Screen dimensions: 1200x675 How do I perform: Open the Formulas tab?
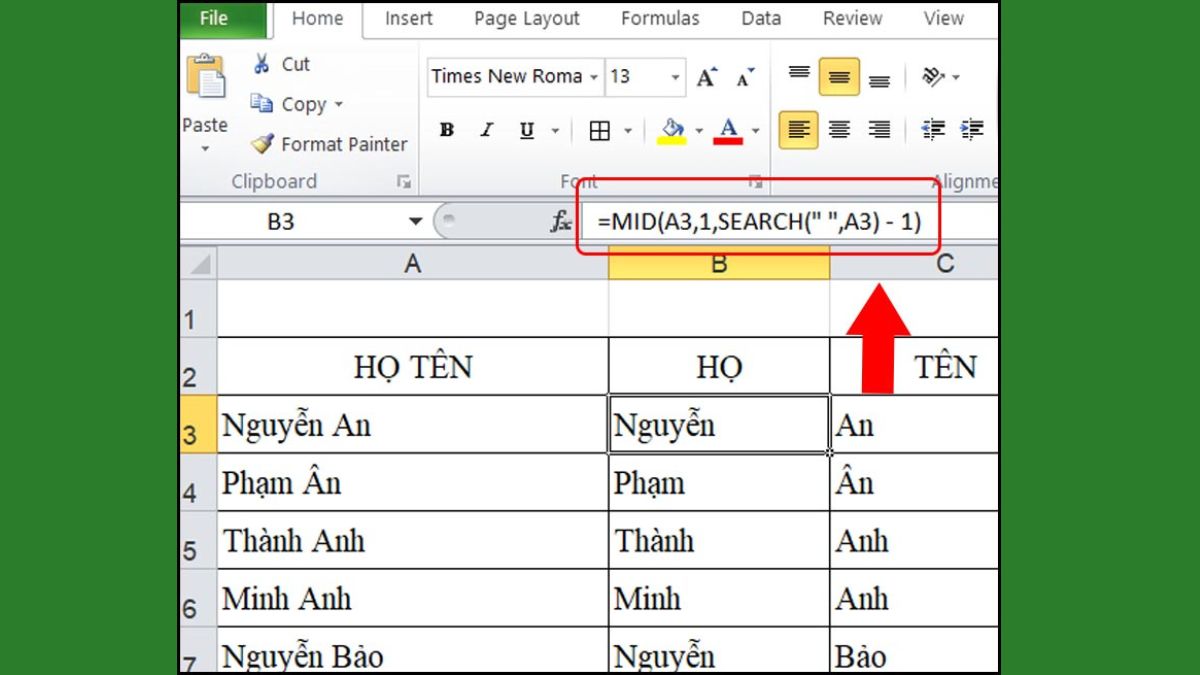[661, 18]
